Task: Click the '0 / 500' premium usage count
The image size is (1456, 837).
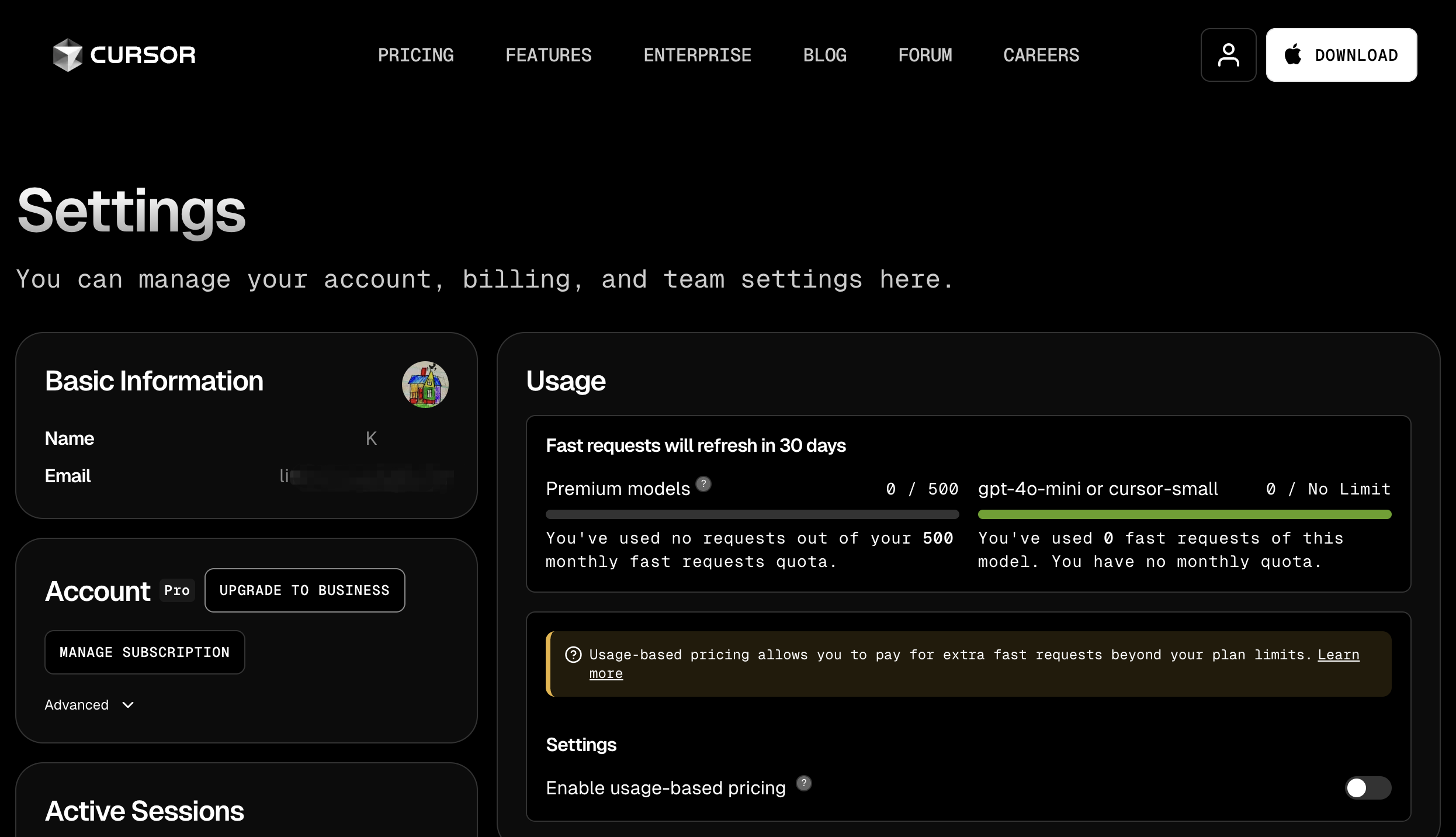Action: (x=922, y=489)
